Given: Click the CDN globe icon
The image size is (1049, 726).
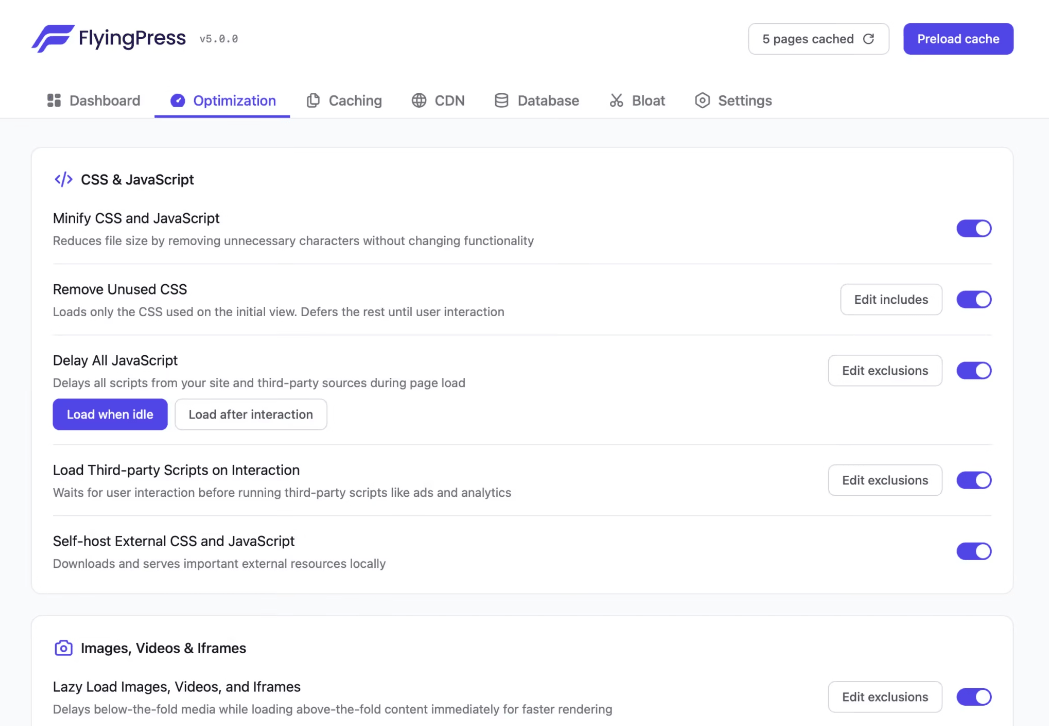Looking at the screenshot, I should (419, 100).
